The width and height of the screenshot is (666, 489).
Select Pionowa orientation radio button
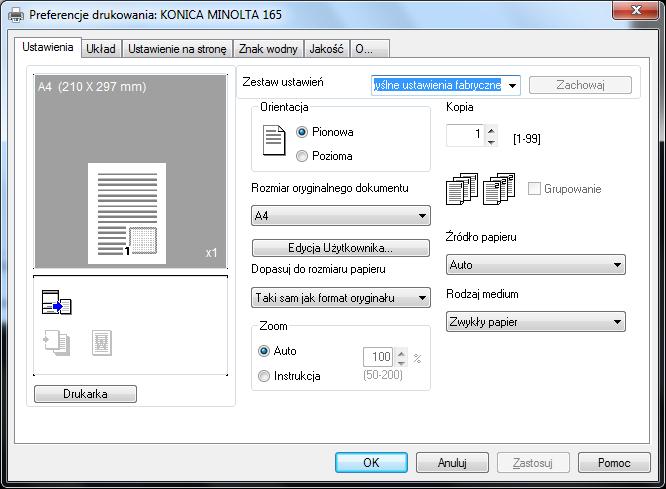pyautogui.click(x=302, y=132)
